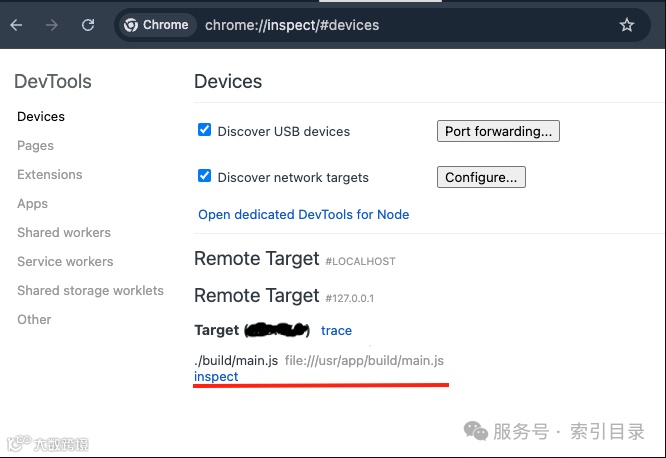The height and width of the screenshot is (458, 666).
Task: Click the browser back arrow
Action: [16, 25]
